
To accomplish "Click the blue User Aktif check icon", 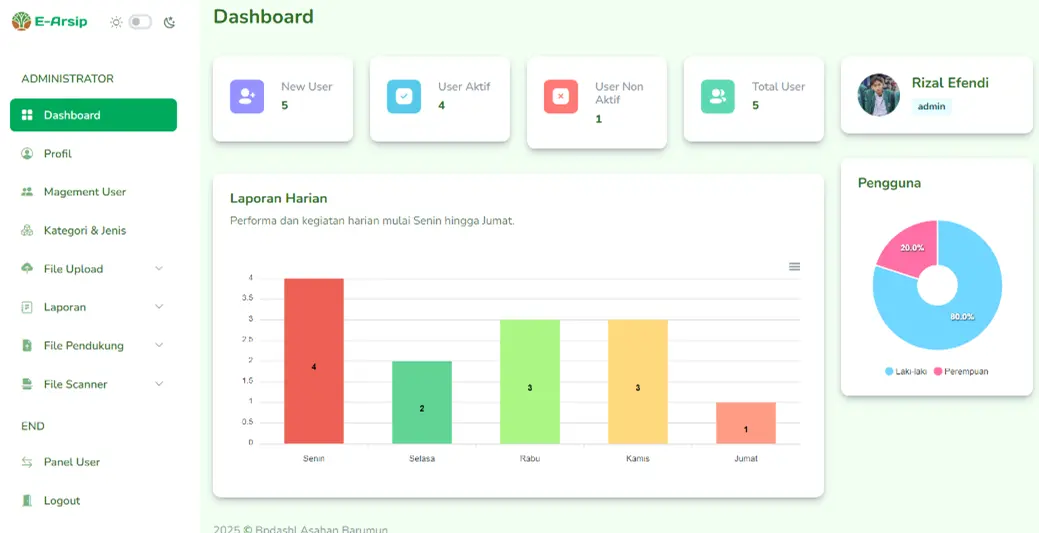I will click(x=404, y=97).
